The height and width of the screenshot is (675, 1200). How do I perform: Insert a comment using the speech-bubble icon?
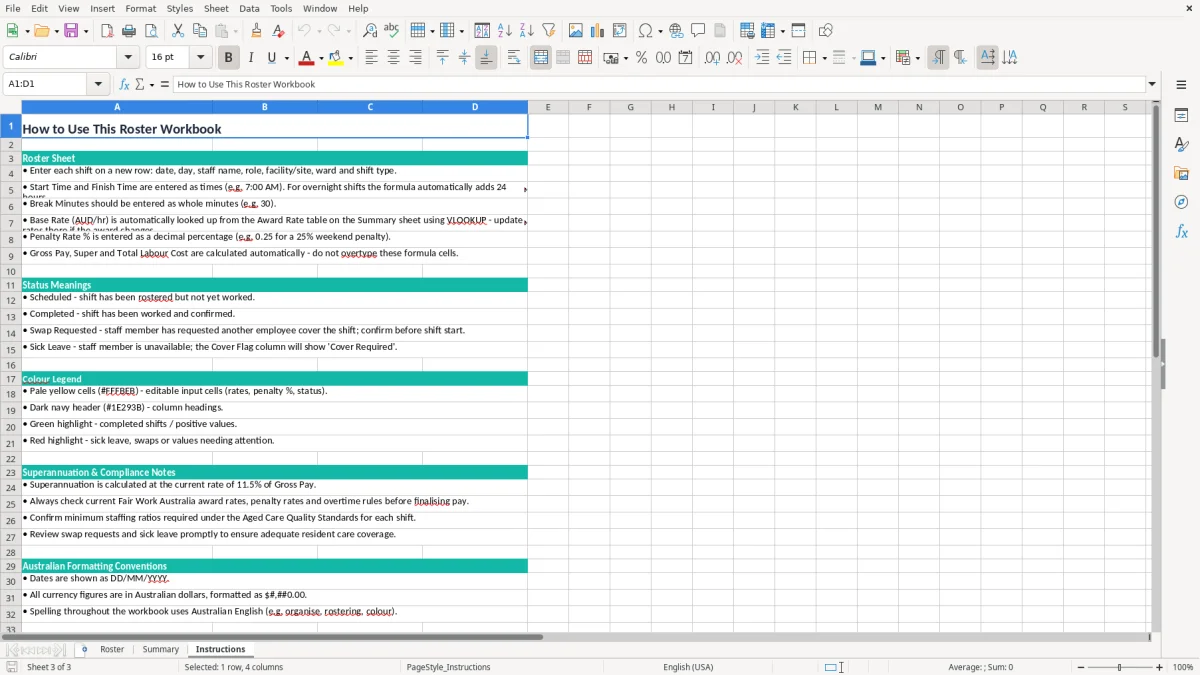coord(698,31)
